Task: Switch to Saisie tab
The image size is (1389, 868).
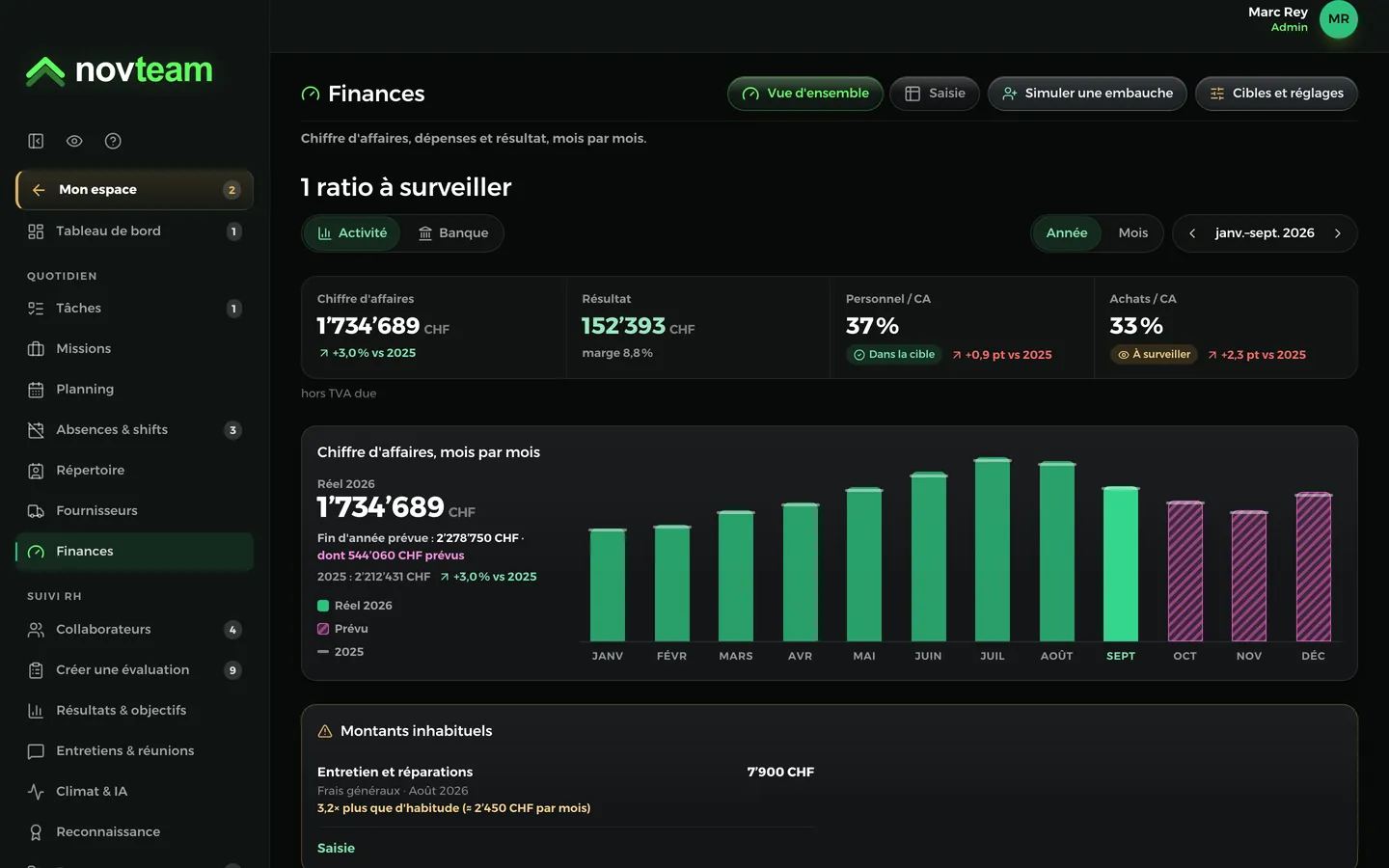Action: 935,94
